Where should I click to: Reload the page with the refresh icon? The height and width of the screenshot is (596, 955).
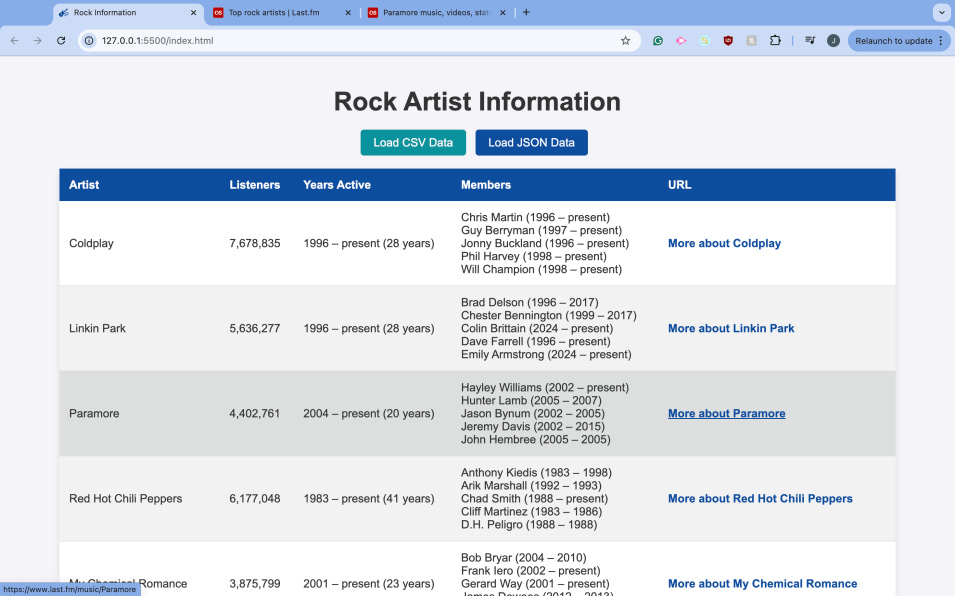61,41
